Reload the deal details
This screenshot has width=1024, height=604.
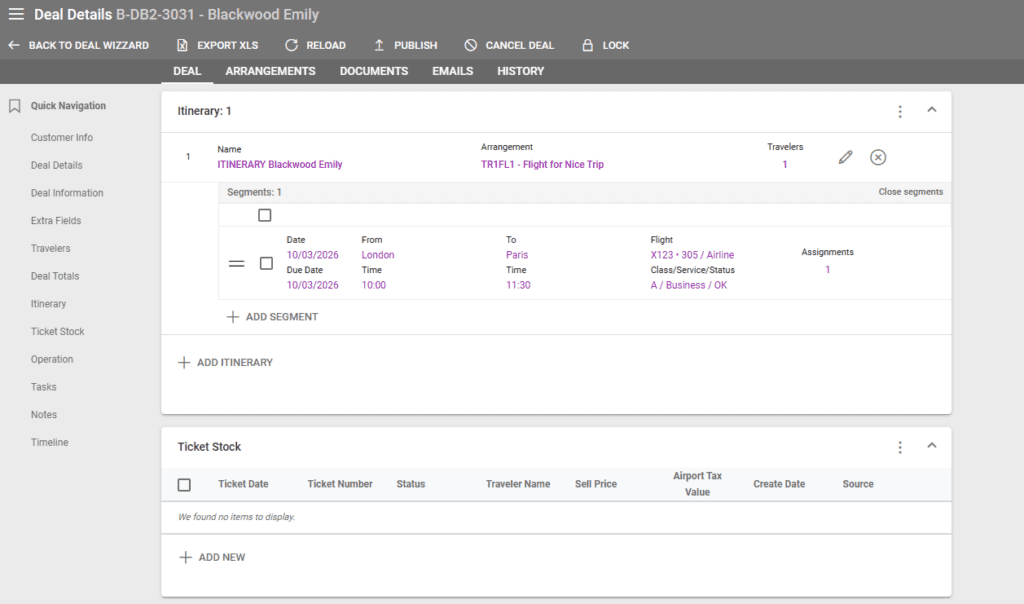tap(291, 45)
